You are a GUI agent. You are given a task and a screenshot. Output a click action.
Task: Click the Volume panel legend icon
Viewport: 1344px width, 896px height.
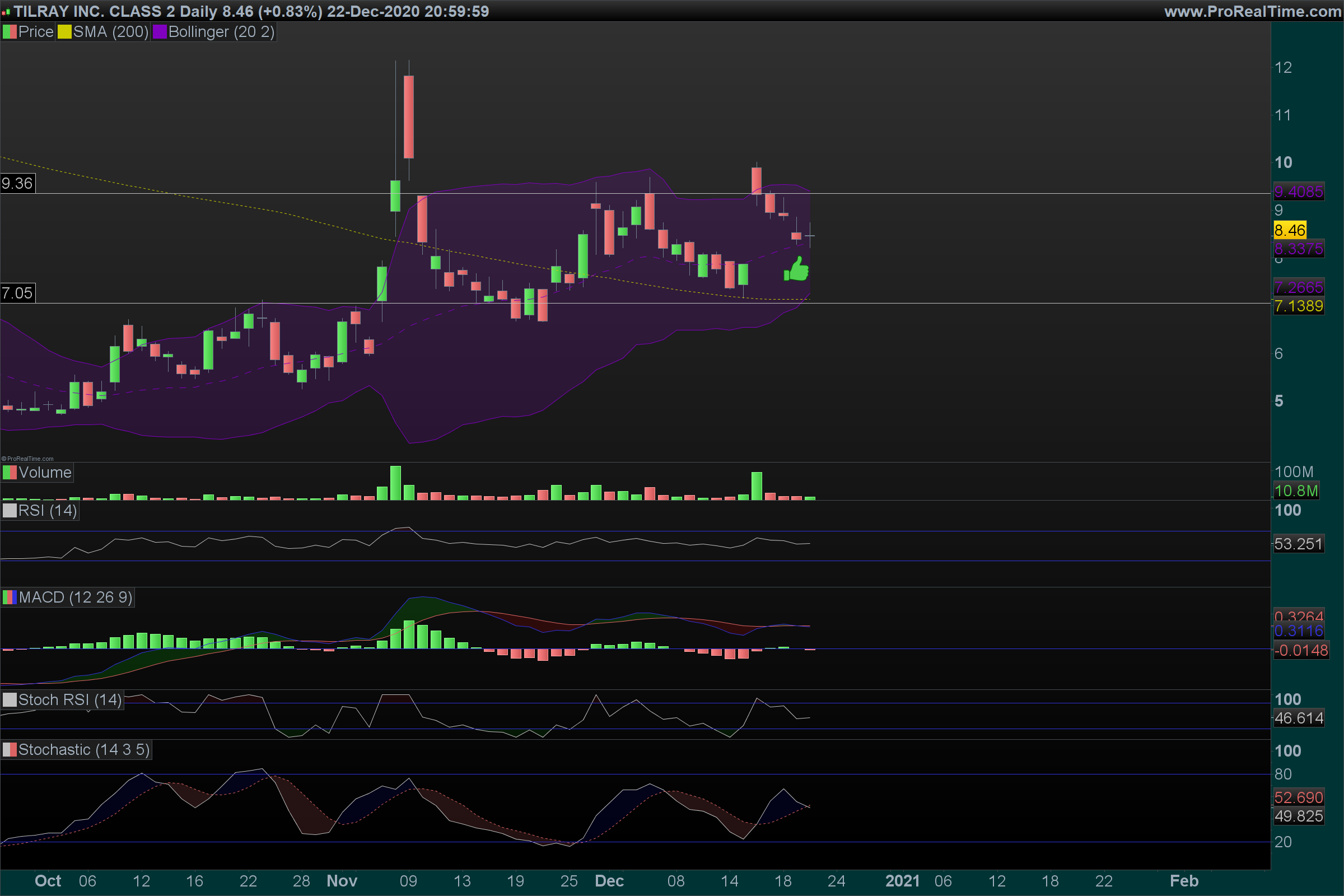pos(10,473)
